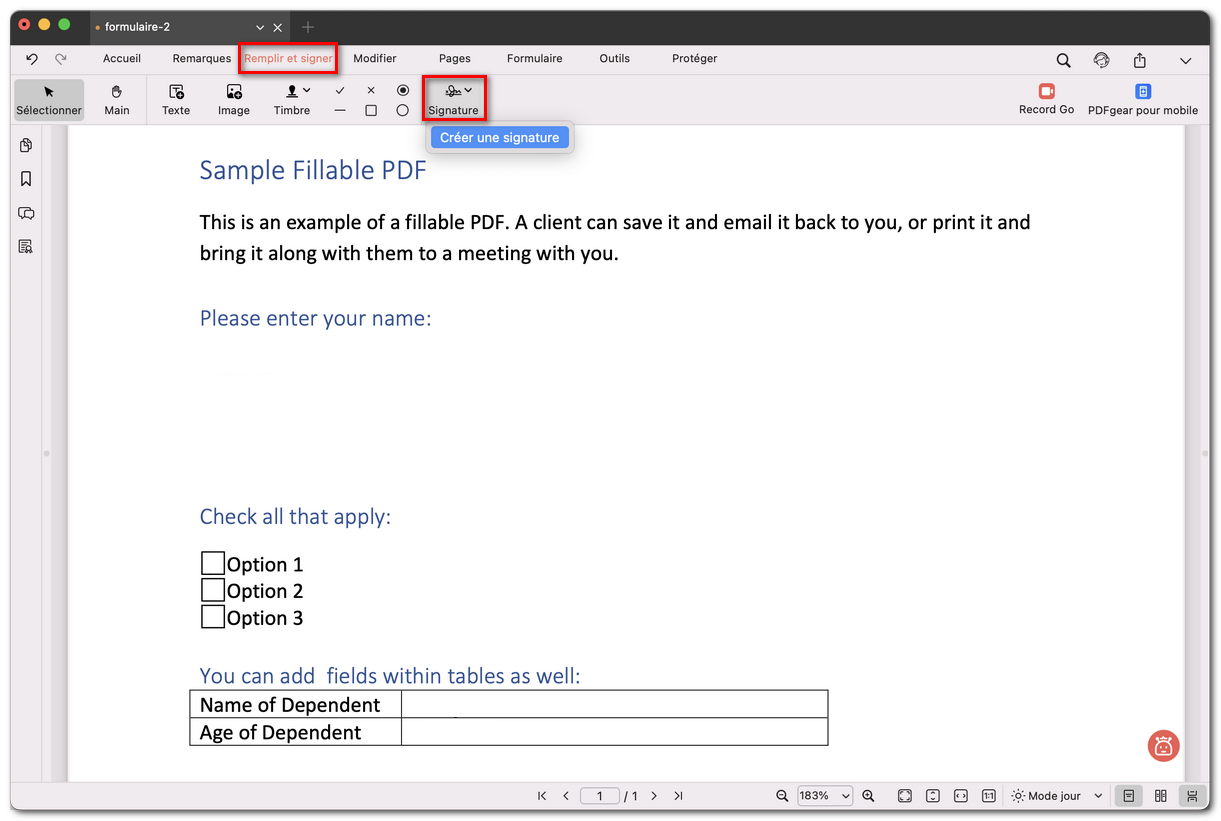Open PDFgear pour mobile
The height and width of the screenshot is (821, 1221).
(x=1143, y=99)
